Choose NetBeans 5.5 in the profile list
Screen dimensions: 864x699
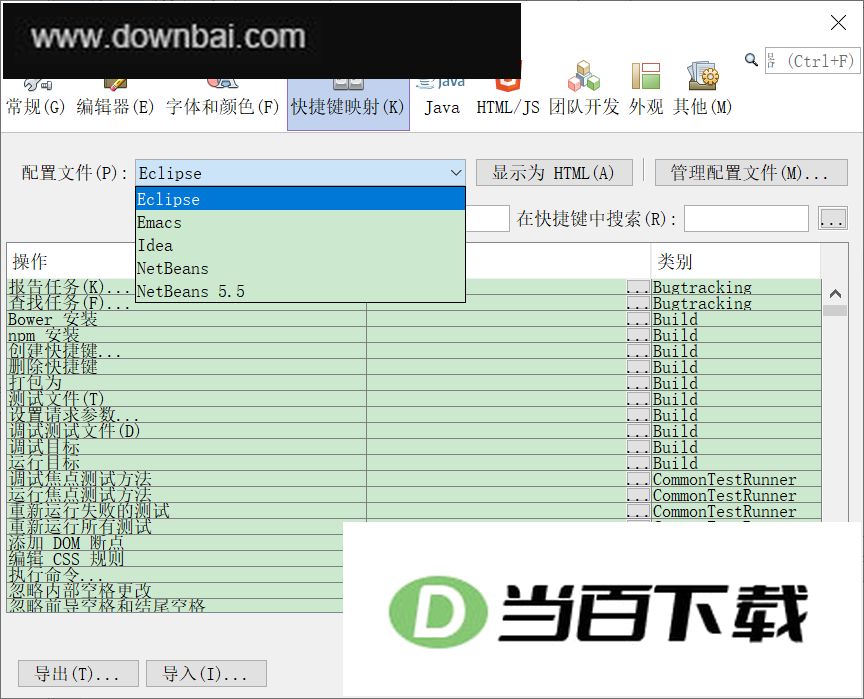coord(300,291)
